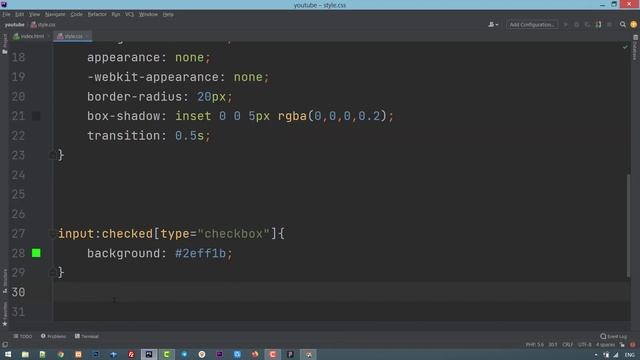Click the caret position indicator 30:1
The image size is (640, 360).
[x=553, y=345]
